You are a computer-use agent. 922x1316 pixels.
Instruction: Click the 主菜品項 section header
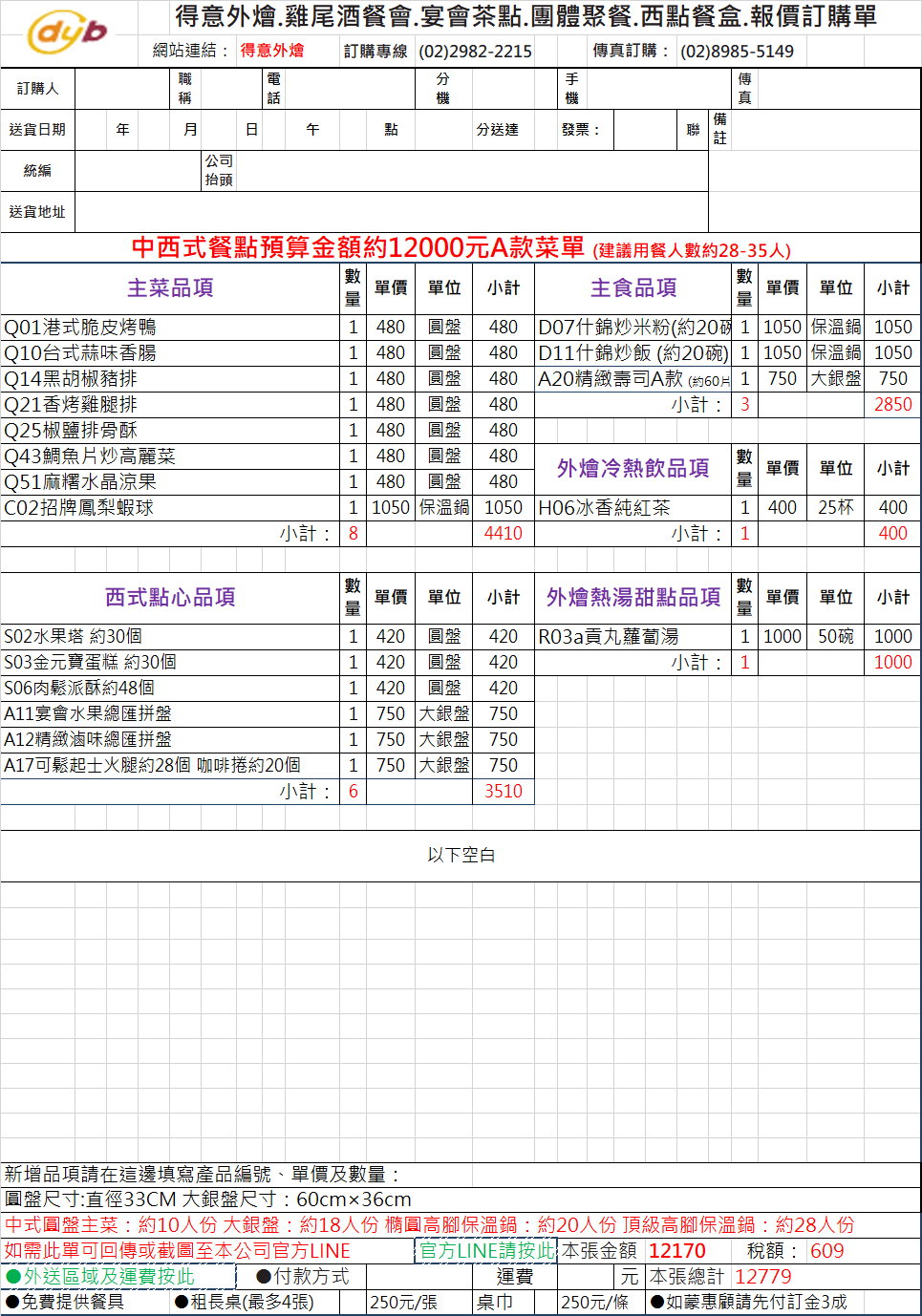point(171,288)
